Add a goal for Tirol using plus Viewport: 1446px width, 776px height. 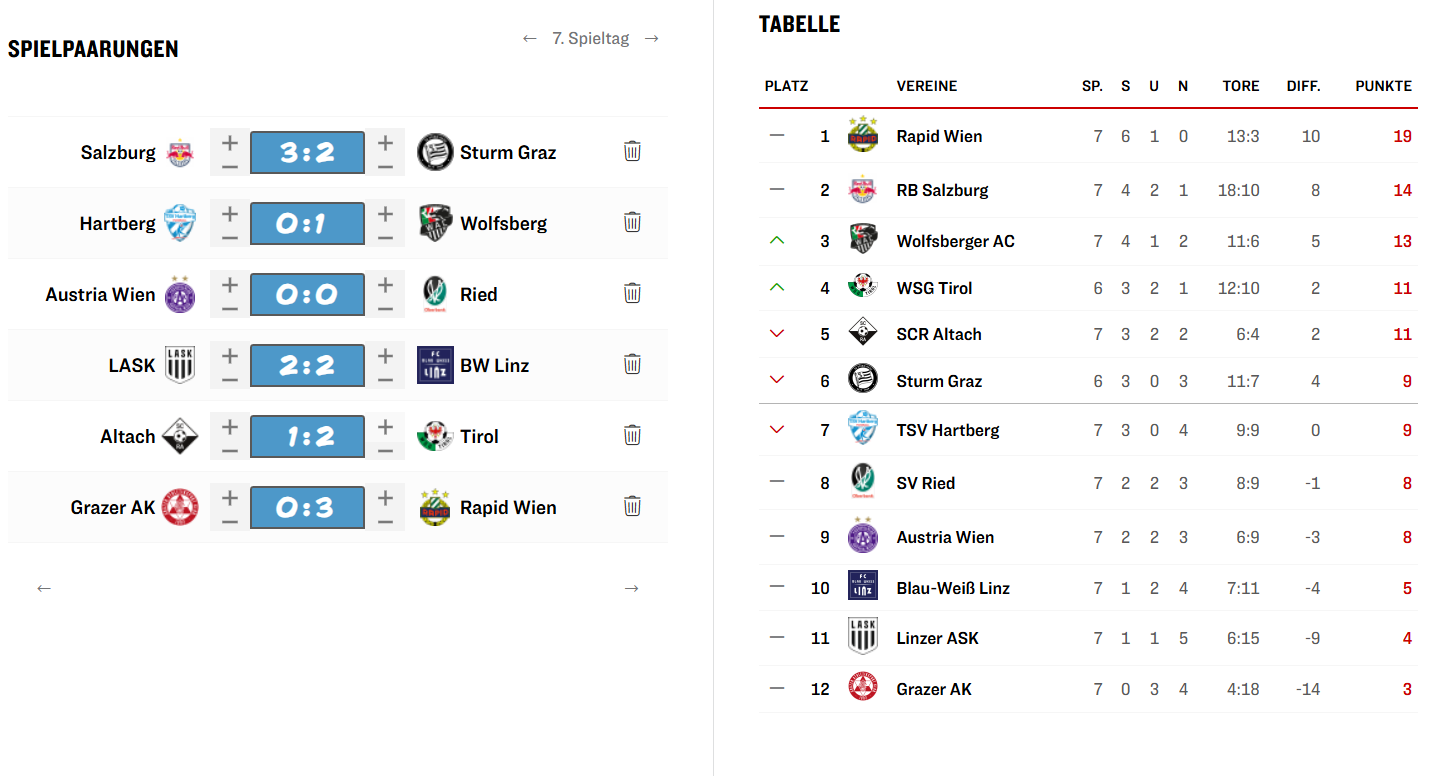pos(385,426)
